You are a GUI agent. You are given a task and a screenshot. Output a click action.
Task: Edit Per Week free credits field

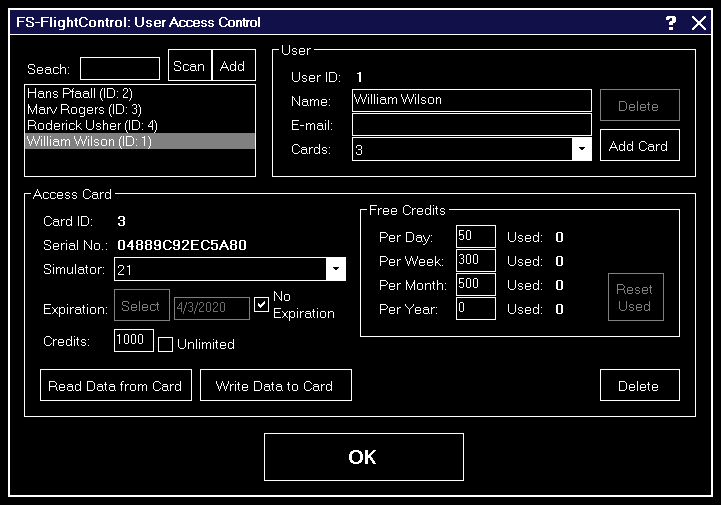(476, 260)
